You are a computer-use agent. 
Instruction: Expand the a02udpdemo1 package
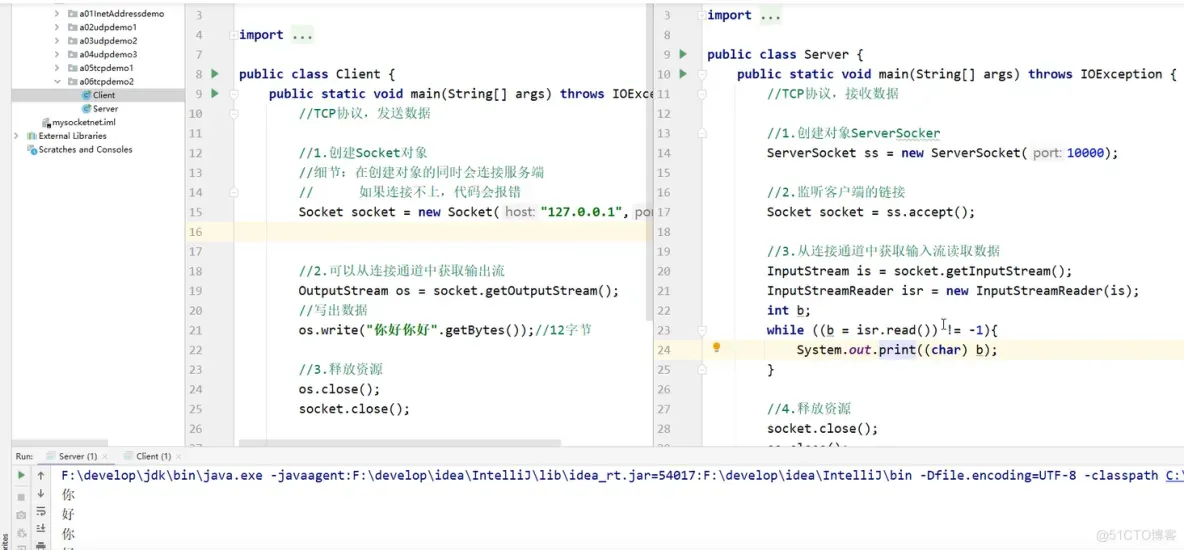tap(57, 27)
